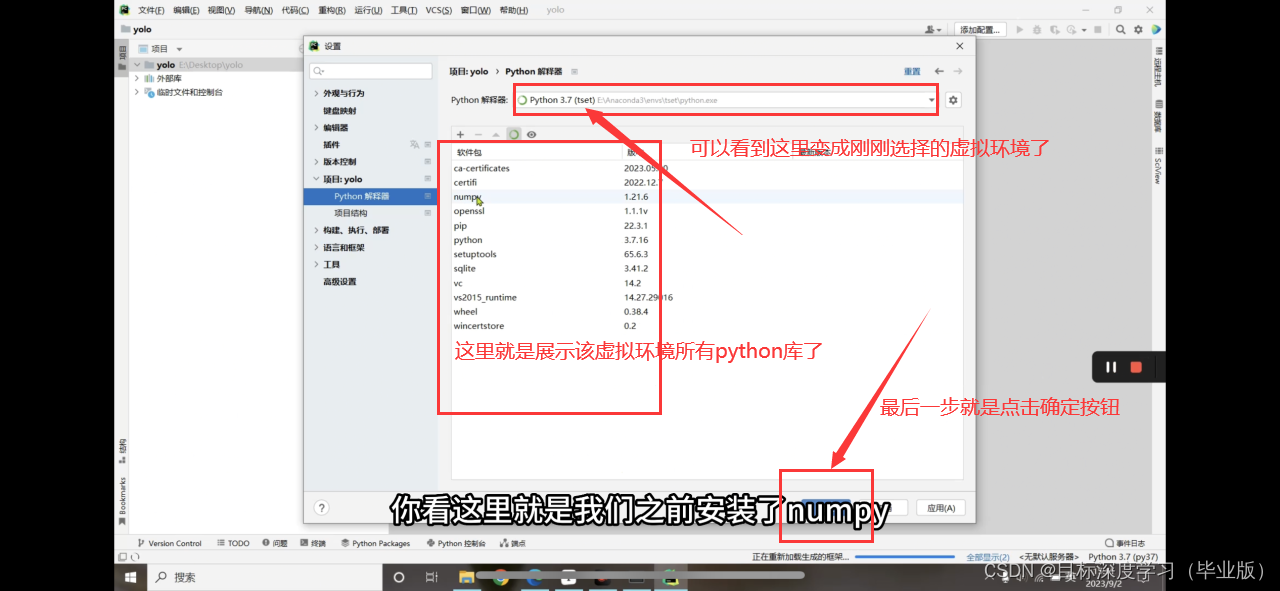Select 键盘映射 in settings list
Viewport: 1280px width, 591px height.
coord(339,111)
